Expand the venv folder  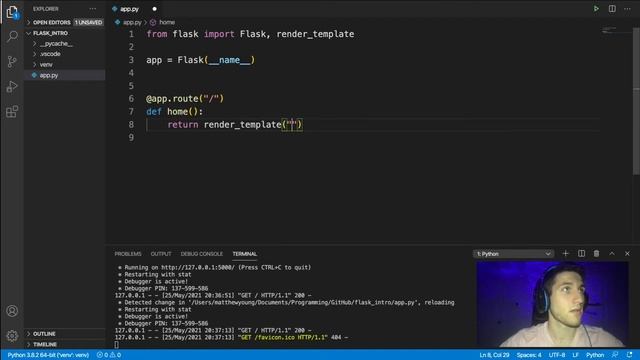point(46,64)
